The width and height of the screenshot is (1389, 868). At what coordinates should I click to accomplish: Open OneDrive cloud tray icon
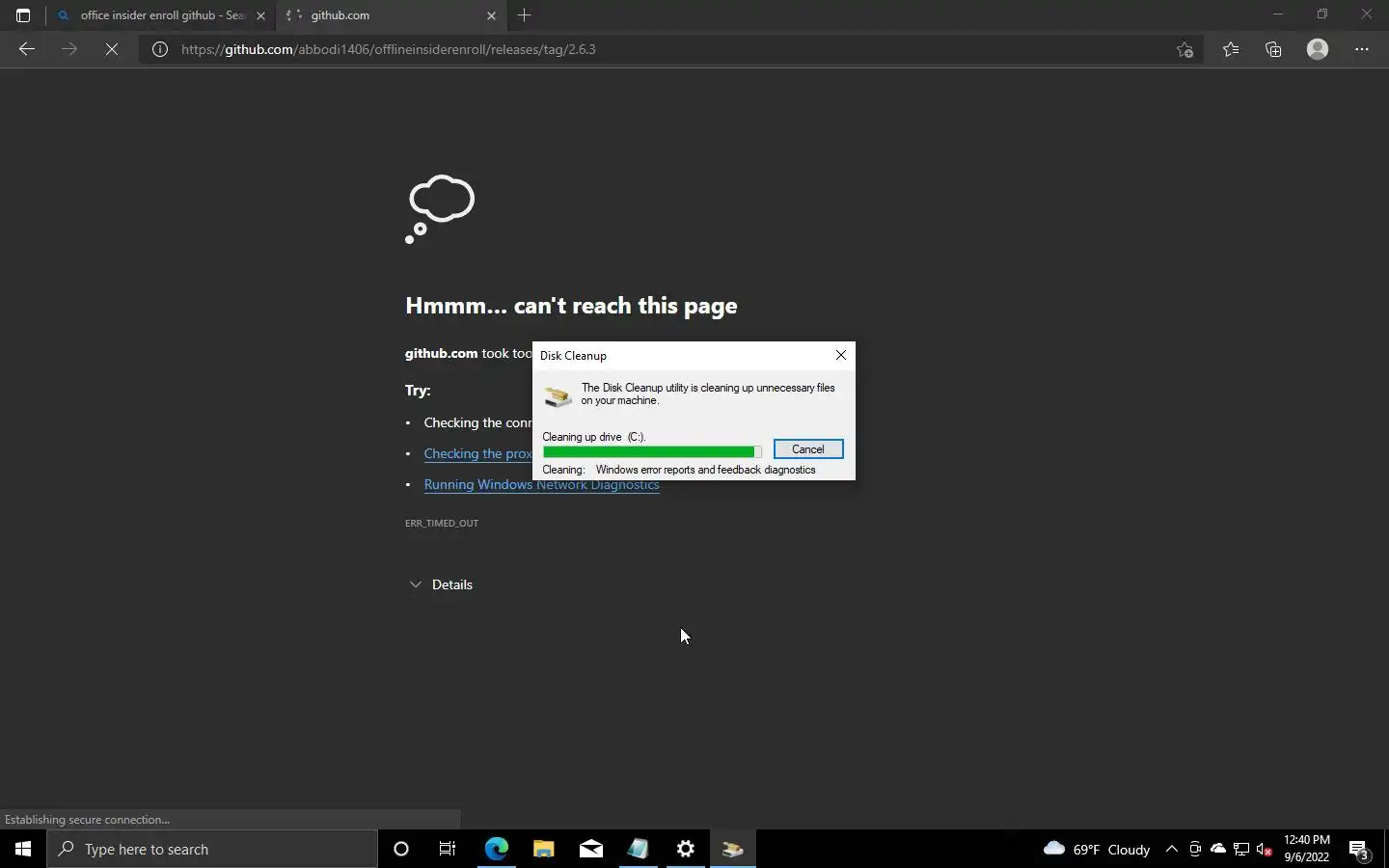(1218, 849)
